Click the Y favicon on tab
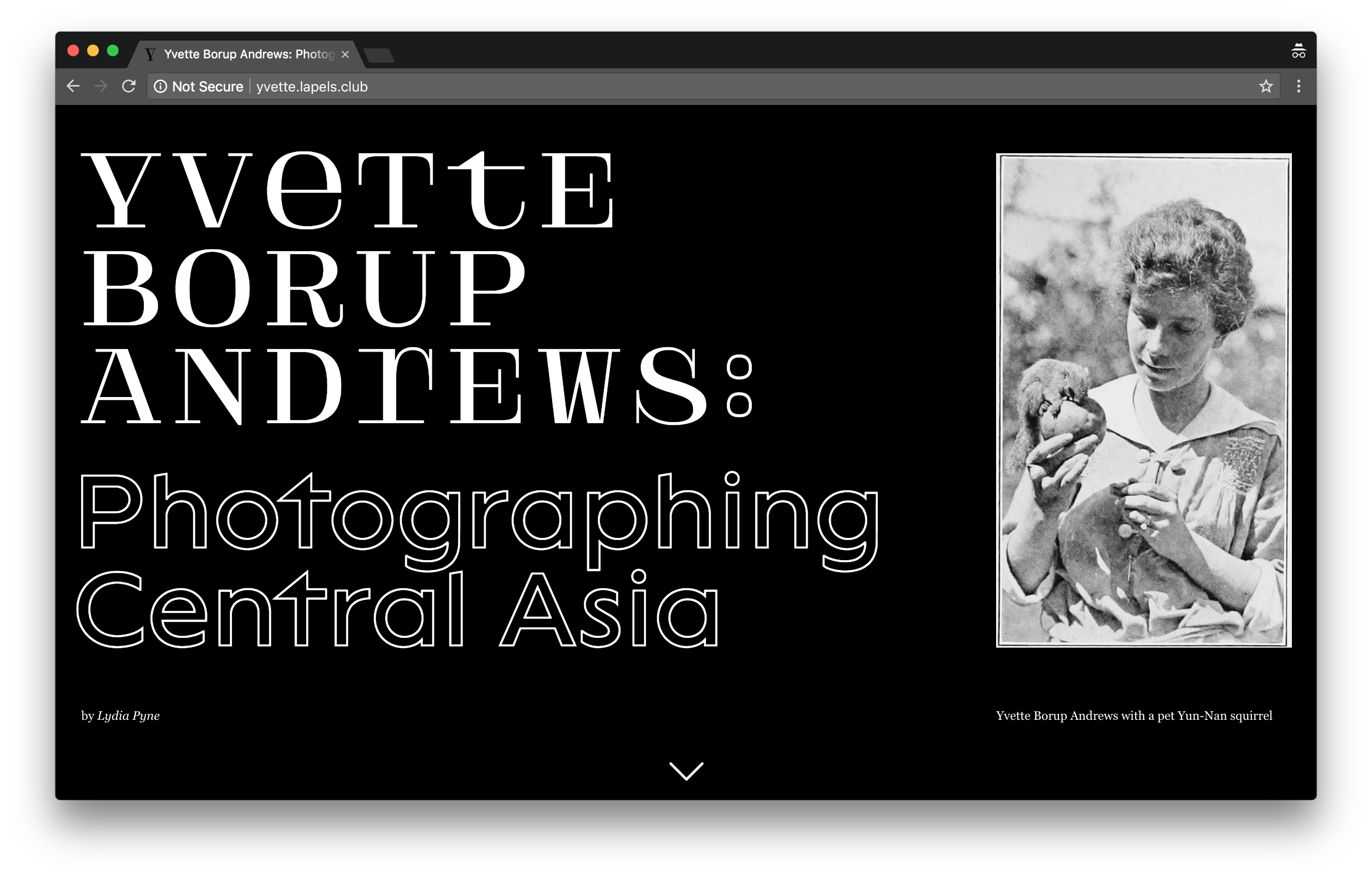 click(150, 54)
